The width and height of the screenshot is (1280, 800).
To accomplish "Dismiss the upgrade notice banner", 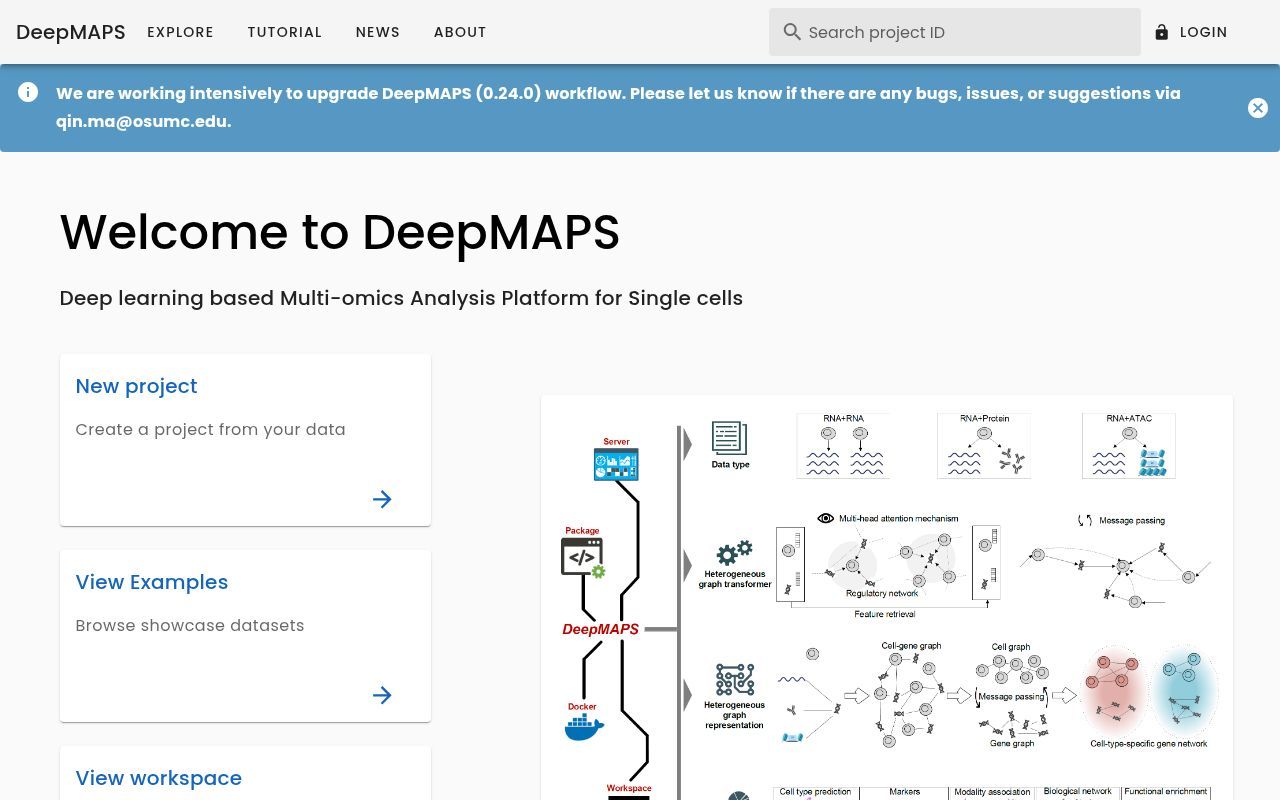I will coord(1258,108).
